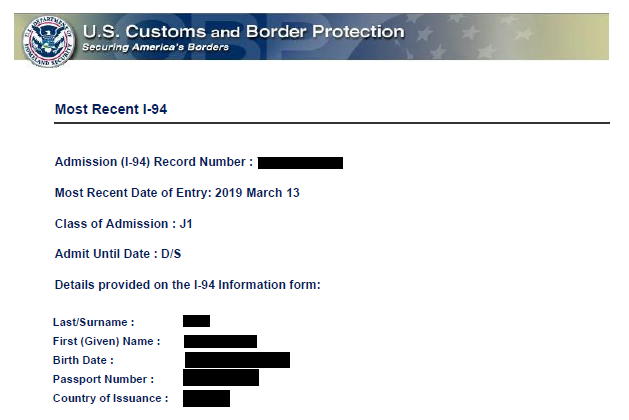This screenshot has width=629, height=420.
Task: Click the Country of Issuance label
Action: pyautogui.click(x=110, y=398)
